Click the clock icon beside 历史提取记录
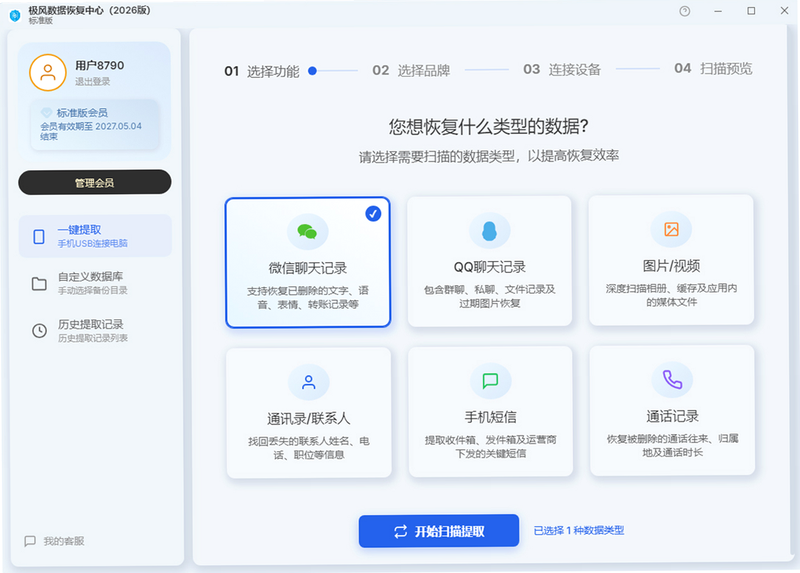Viewport: 800px width, 573px height. click(39, 331)
